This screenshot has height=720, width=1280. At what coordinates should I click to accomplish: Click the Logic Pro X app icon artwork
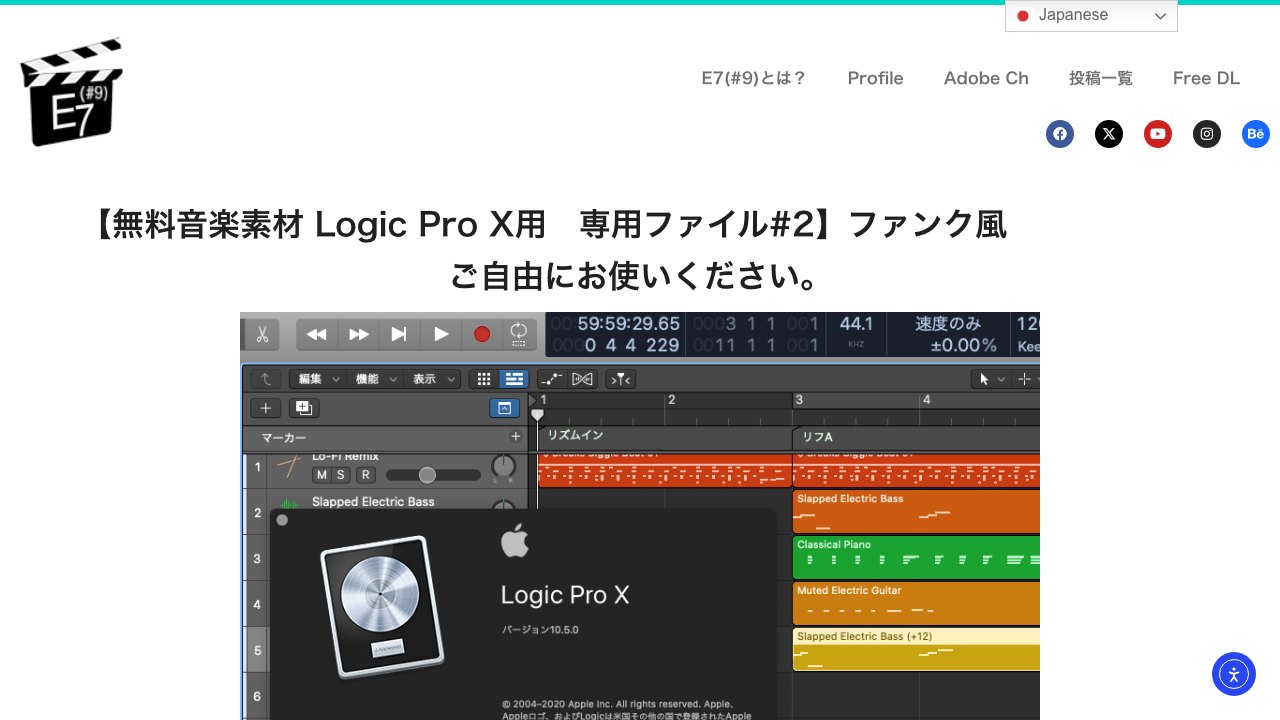tap(383, 608)
